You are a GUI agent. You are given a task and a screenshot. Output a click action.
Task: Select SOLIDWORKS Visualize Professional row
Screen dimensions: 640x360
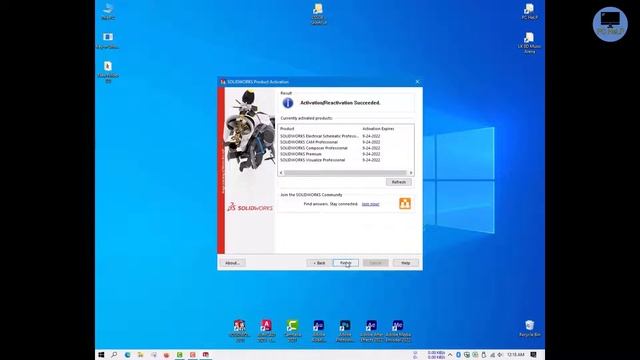click(x=345, y=160)
